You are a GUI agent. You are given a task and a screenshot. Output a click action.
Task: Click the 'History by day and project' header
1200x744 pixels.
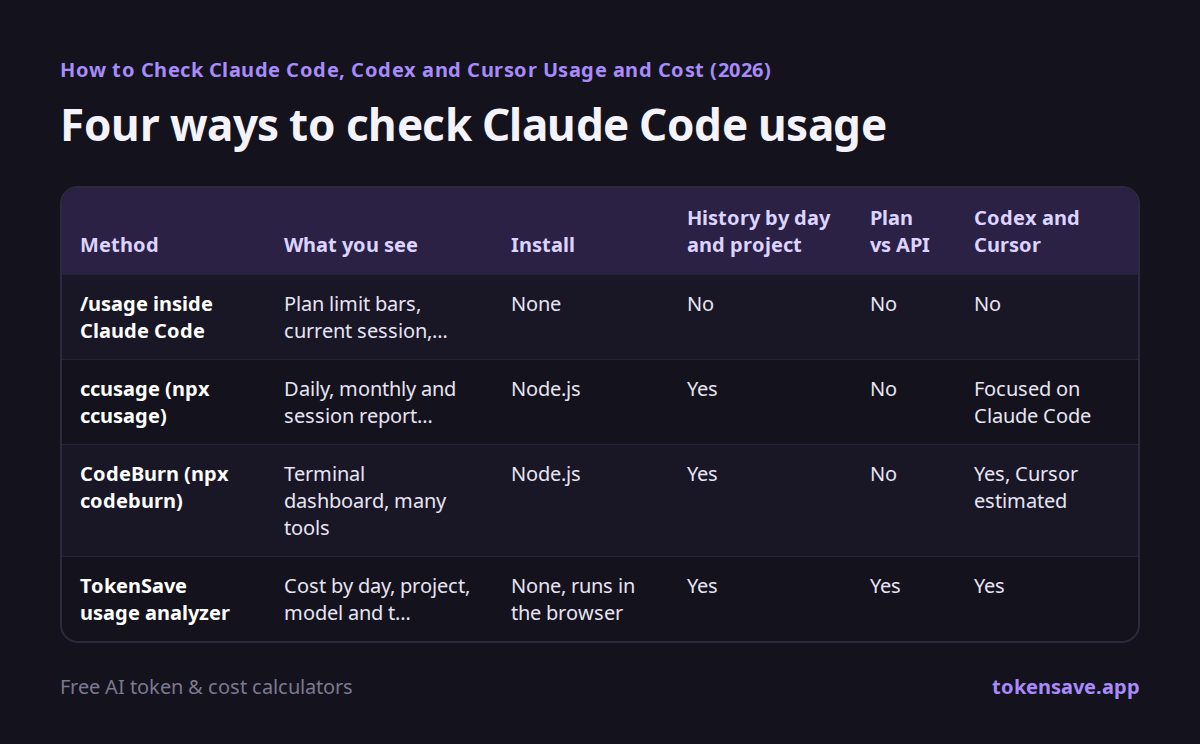pyautogui.click(x=759, y=231)
